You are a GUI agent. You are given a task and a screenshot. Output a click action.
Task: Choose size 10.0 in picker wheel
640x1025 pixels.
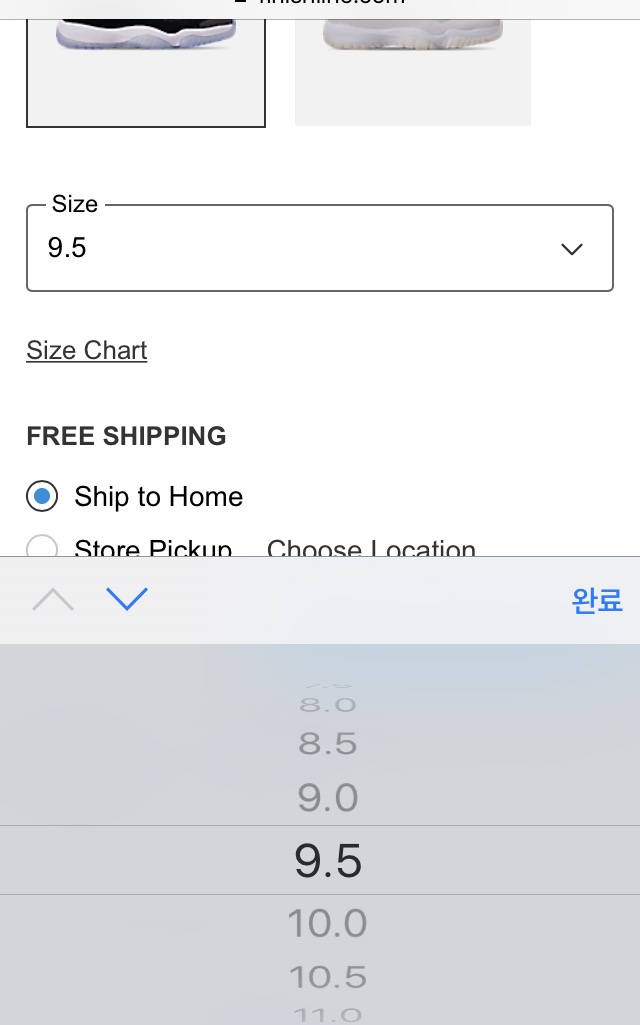click(x=328, y=923)
